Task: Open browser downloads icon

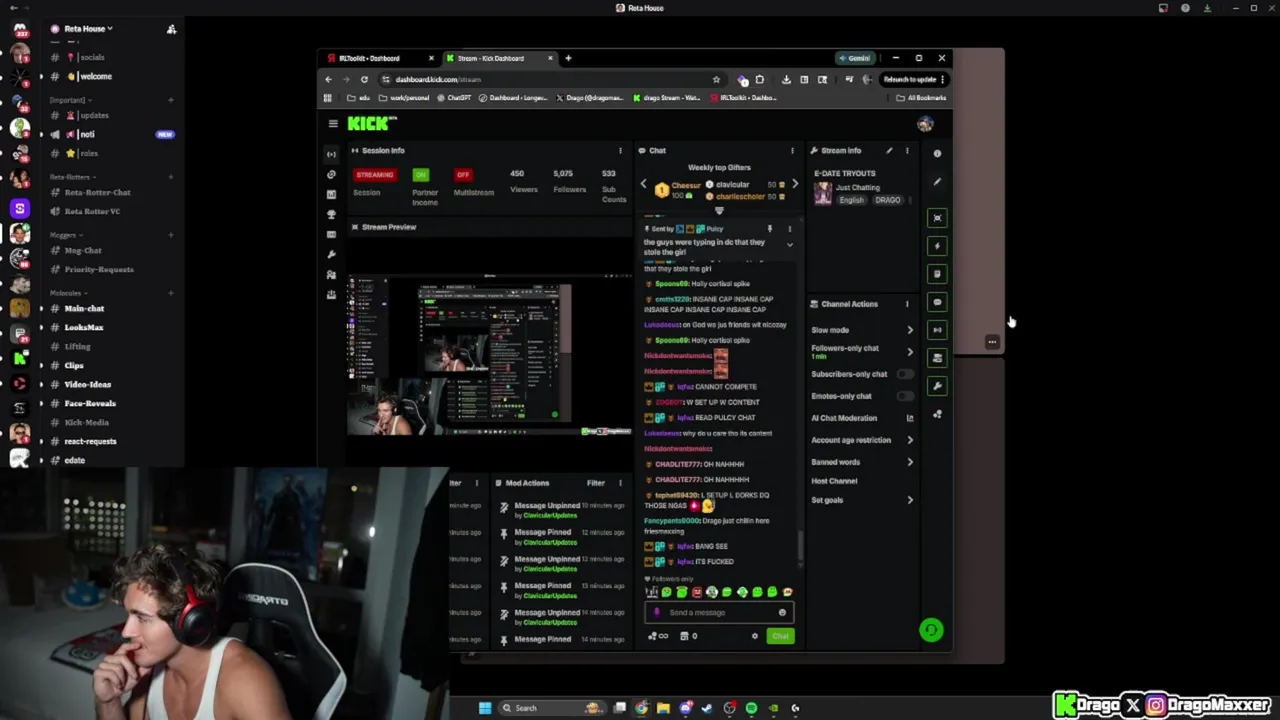Action: point(786,79)
